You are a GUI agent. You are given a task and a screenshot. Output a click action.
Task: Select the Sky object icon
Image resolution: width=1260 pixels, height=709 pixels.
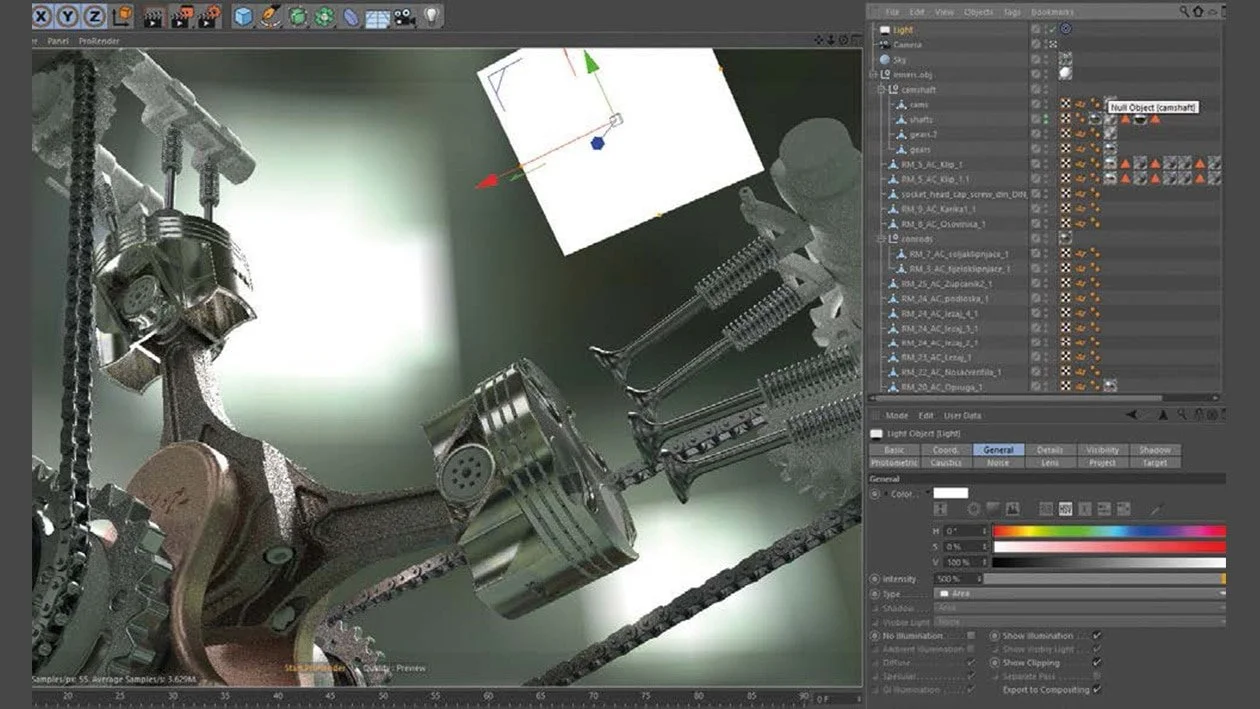(885, 59)
